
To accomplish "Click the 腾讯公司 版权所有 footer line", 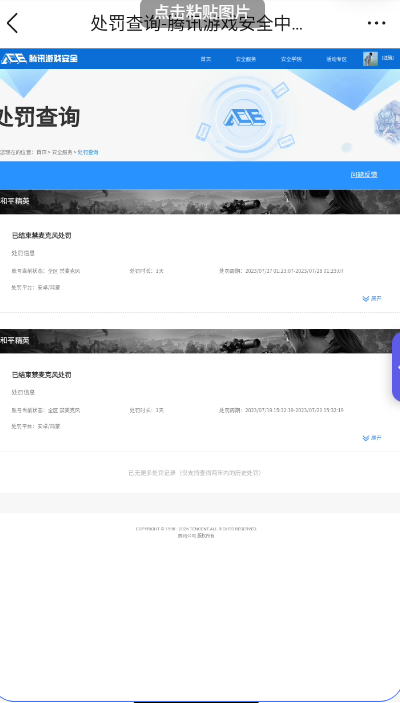I will tap(196, 536).
